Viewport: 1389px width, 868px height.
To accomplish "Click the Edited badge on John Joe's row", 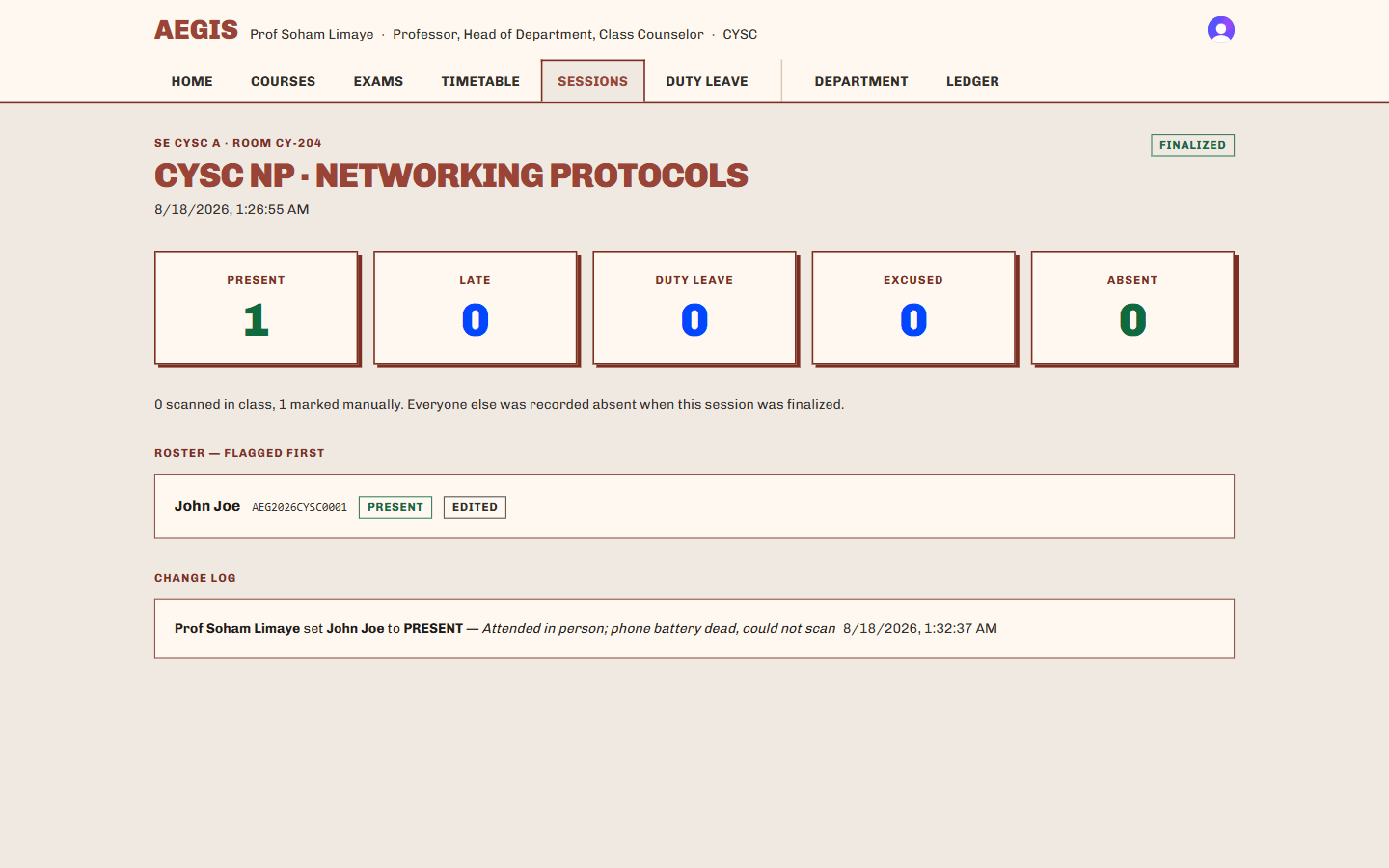I will [475, 507].
